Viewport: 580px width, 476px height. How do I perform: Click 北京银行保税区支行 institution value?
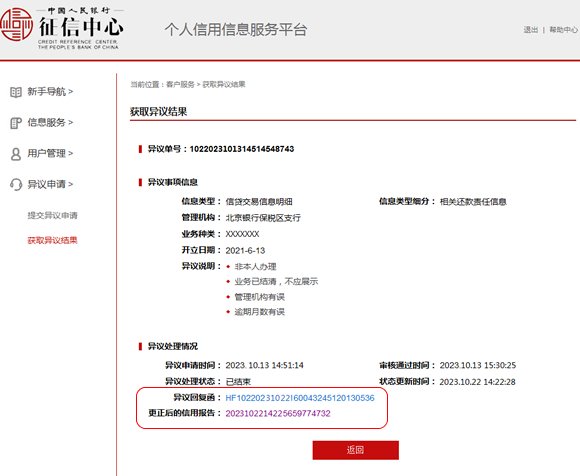[x=263, y=218]
